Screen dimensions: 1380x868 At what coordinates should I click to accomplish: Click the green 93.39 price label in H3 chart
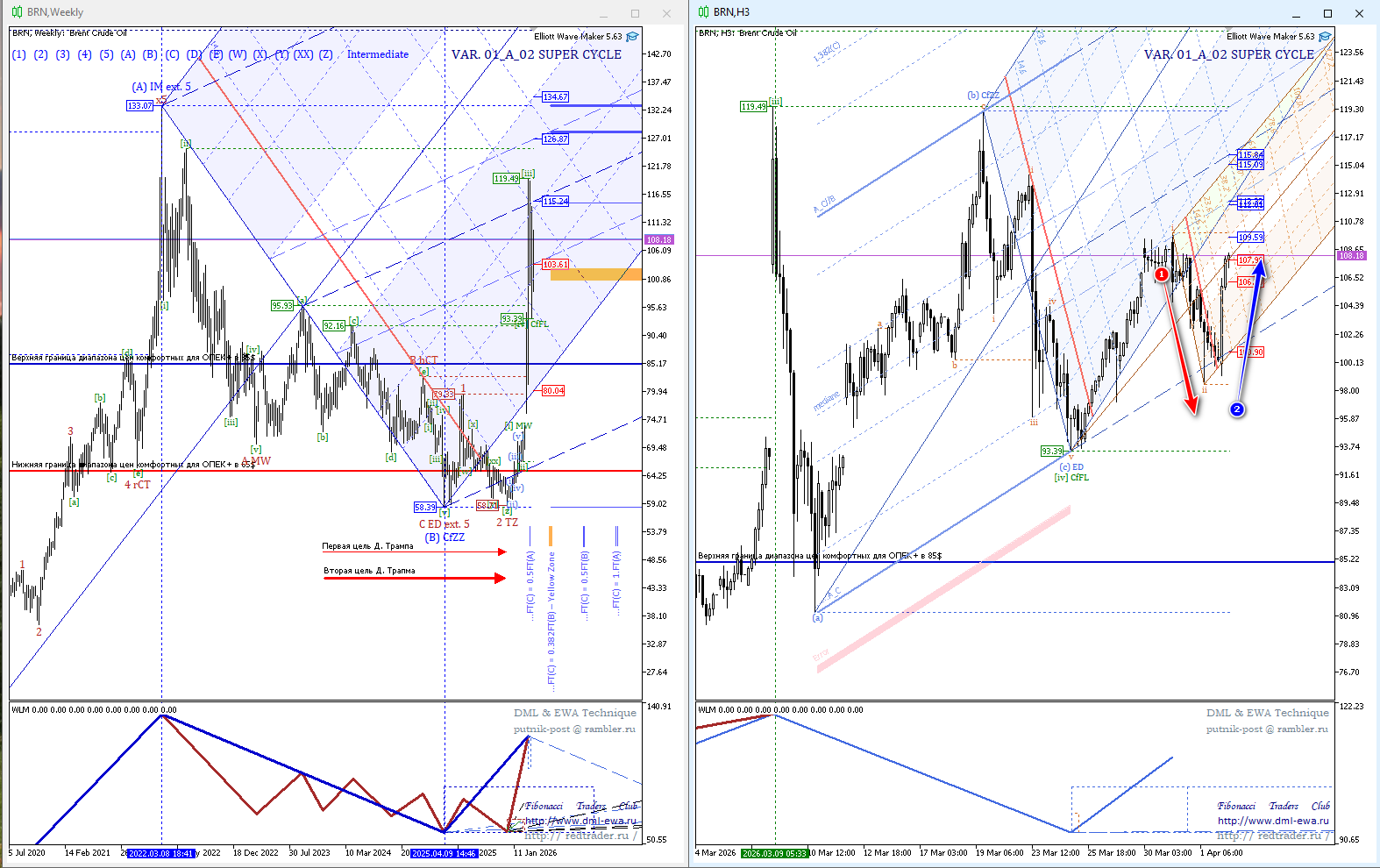[1051, 451]
